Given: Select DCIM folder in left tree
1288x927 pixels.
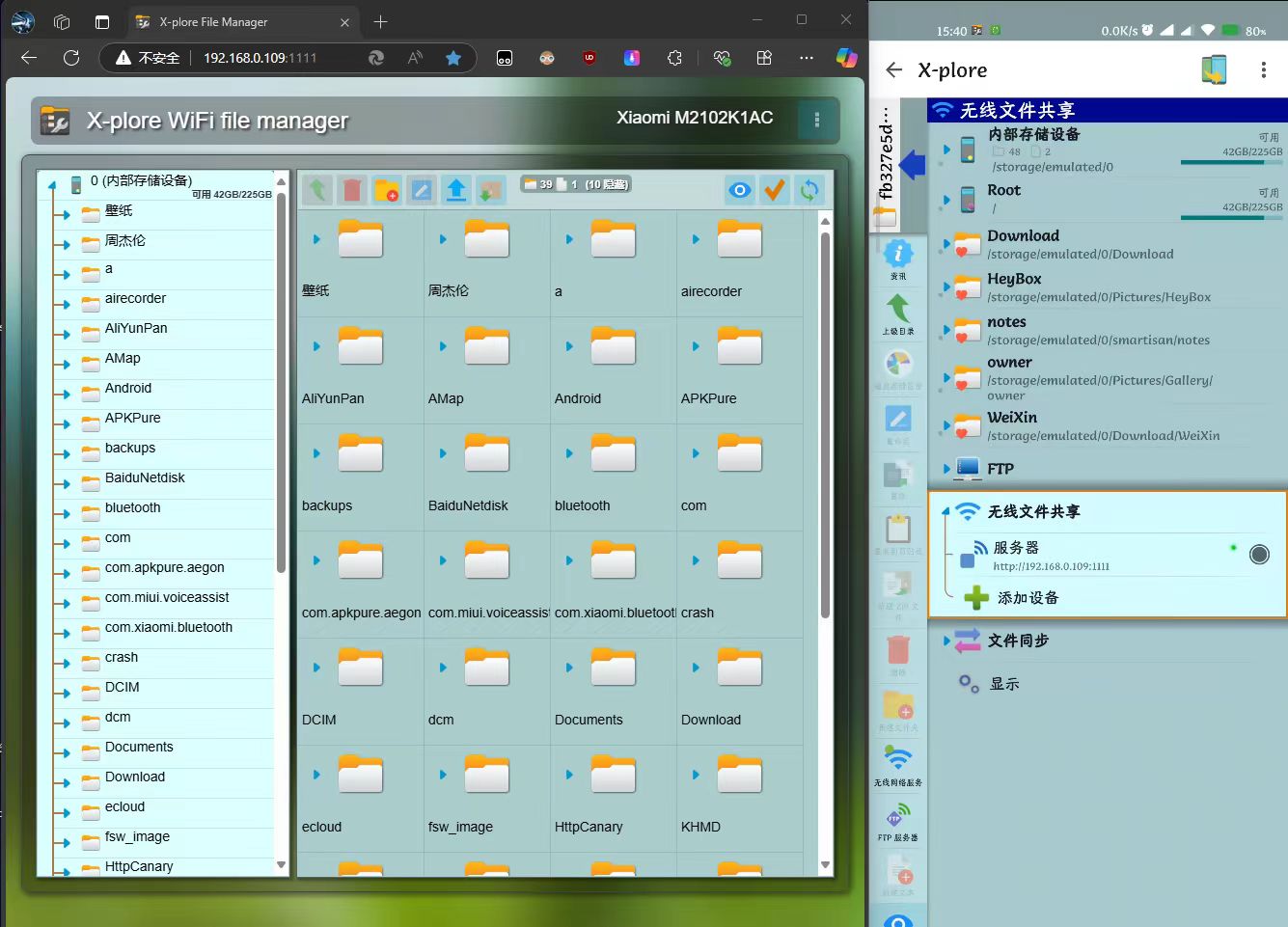Looking at the screenshot, I should (x=123, y=687).
